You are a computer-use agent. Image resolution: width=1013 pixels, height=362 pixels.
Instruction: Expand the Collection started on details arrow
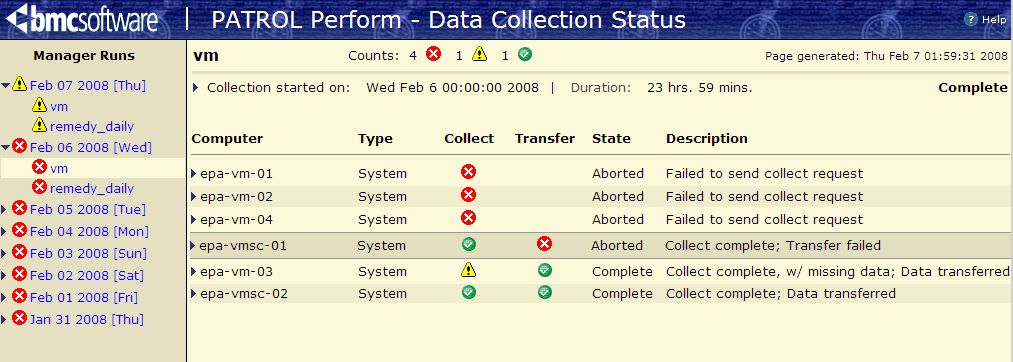click(x=196, y=88)
